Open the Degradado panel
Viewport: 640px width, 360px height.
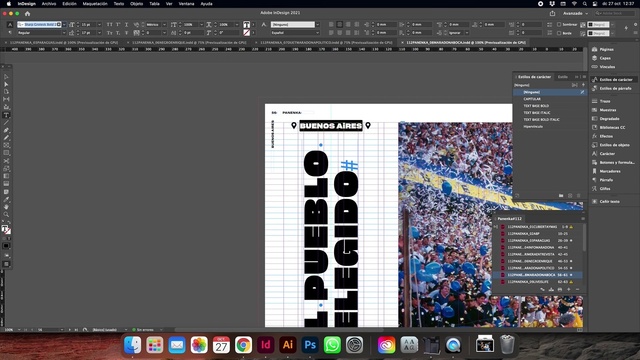coord(606,118)
